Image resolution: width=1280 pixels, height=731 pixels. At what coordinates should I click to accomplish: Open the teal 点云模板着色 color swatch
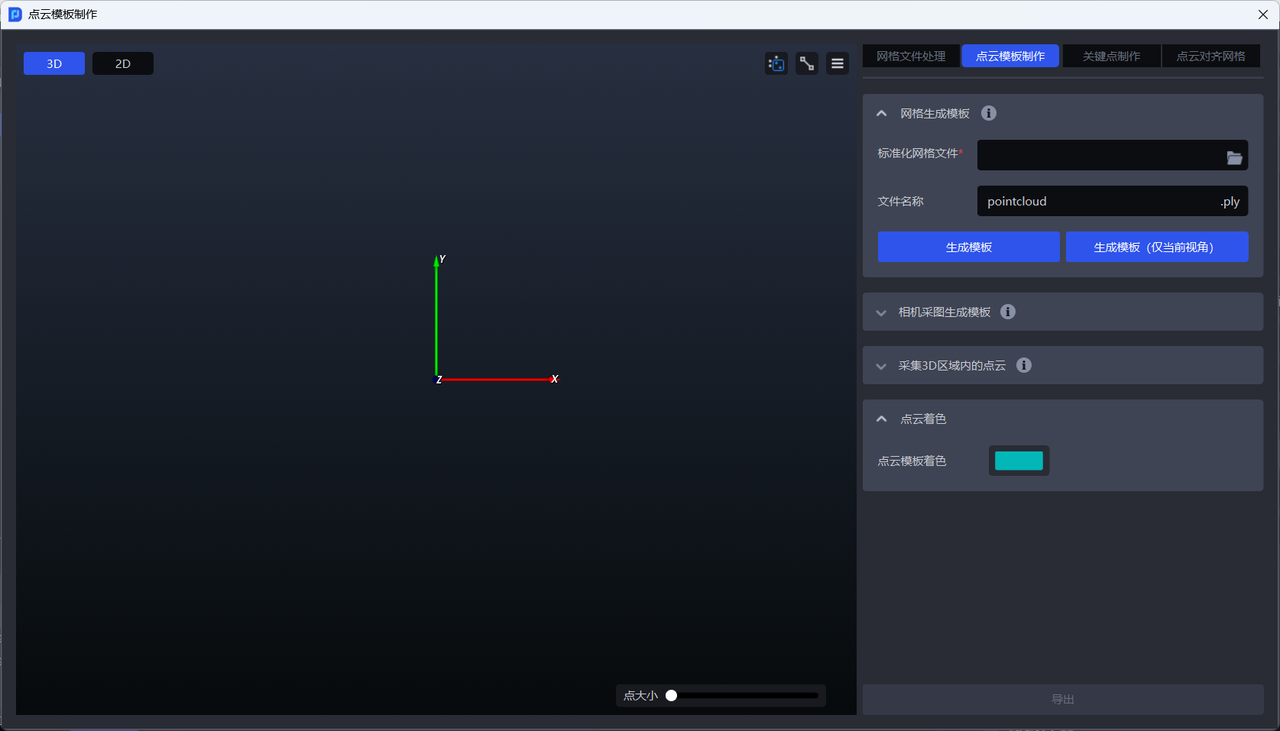coord(1019,461)
